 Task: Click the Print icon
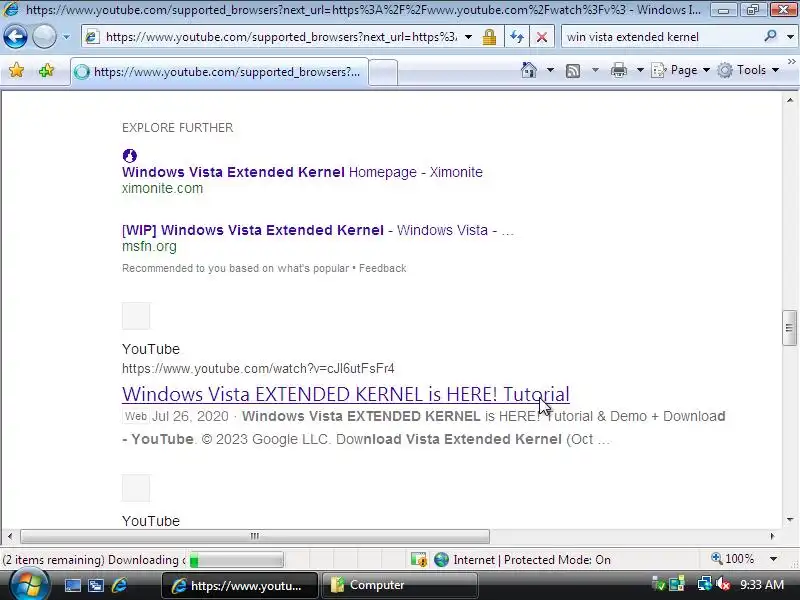pyautogui.click(x=618, y=70)
